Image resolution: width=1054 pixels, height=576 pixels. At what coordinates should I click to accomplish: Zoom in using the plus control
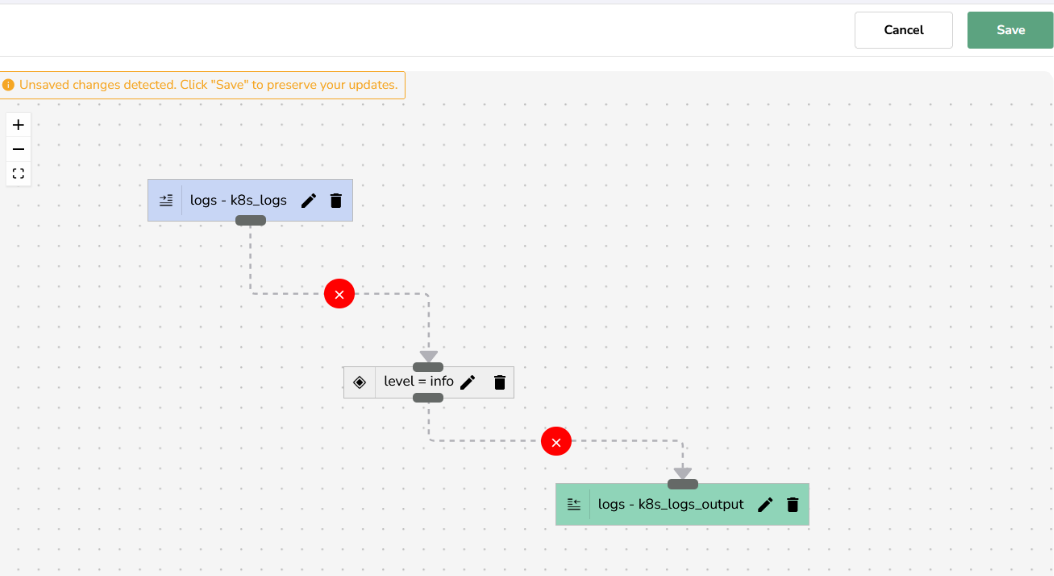pyautogui.click(x=17, y=124)
